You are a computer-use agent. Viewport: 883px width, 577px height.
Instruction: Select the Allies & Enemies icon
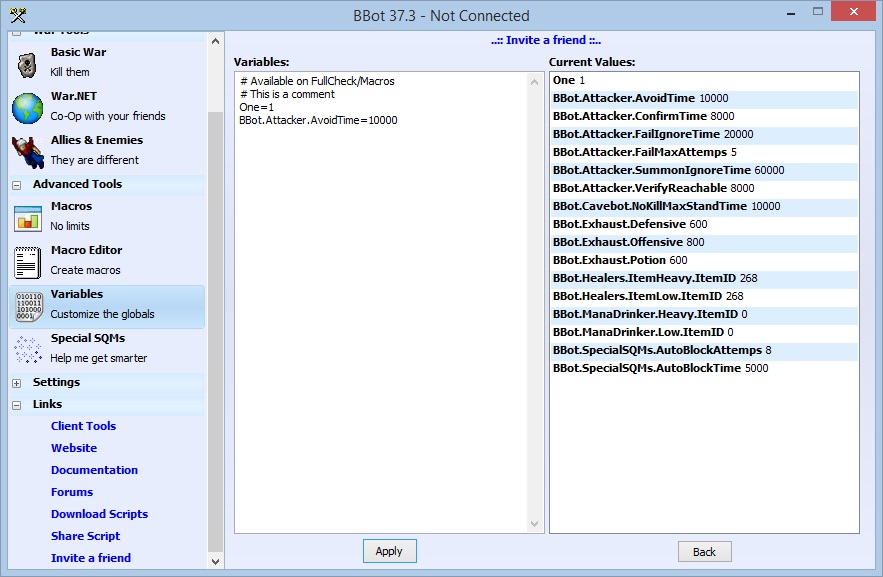click(x=27, y=151)
